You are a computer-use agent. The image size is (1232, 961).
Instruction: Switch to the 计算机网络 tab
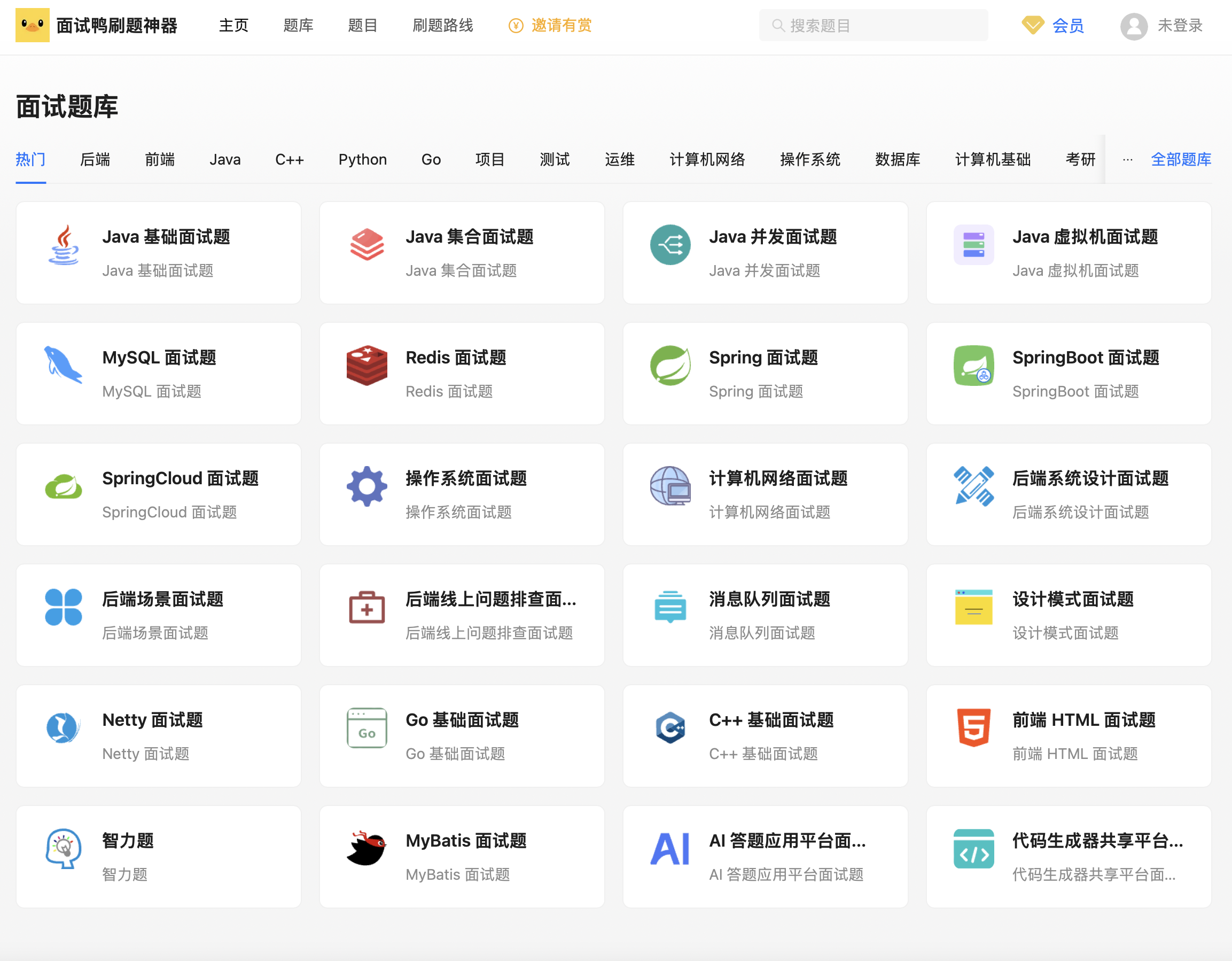[707, 160]
